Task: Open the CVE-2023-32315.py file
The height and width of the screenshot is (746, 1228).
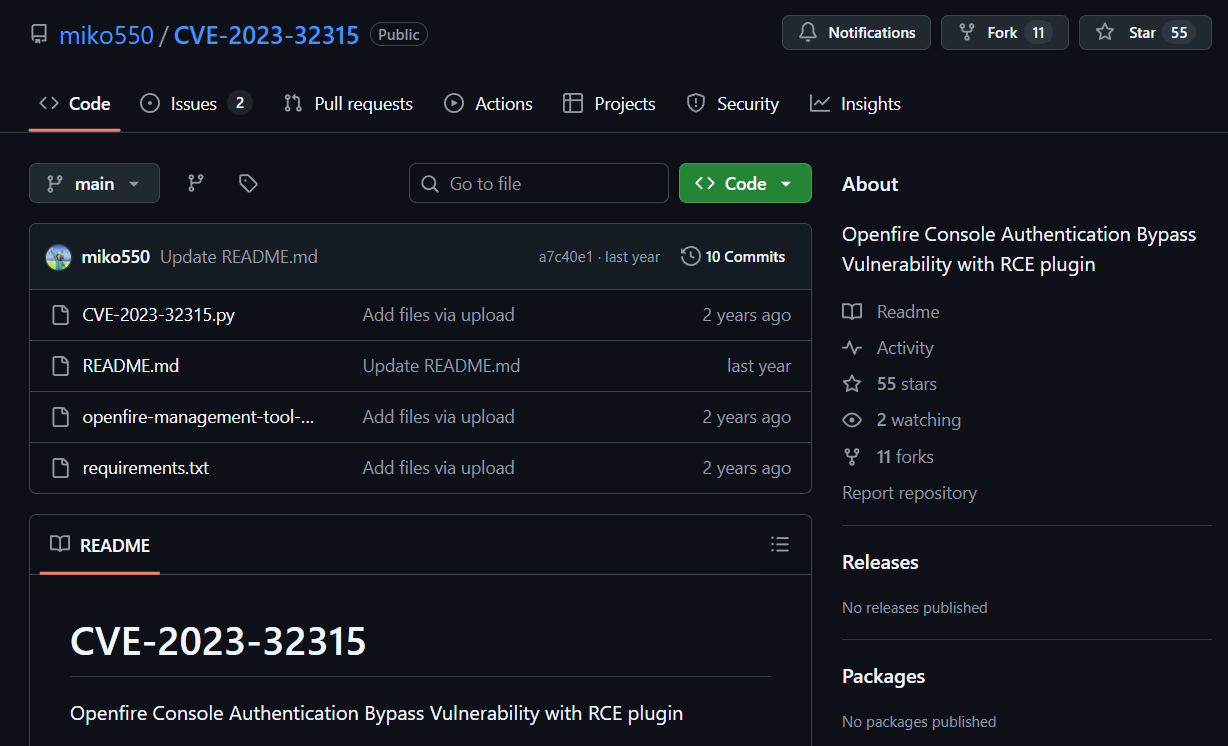Action: [158, 315]
